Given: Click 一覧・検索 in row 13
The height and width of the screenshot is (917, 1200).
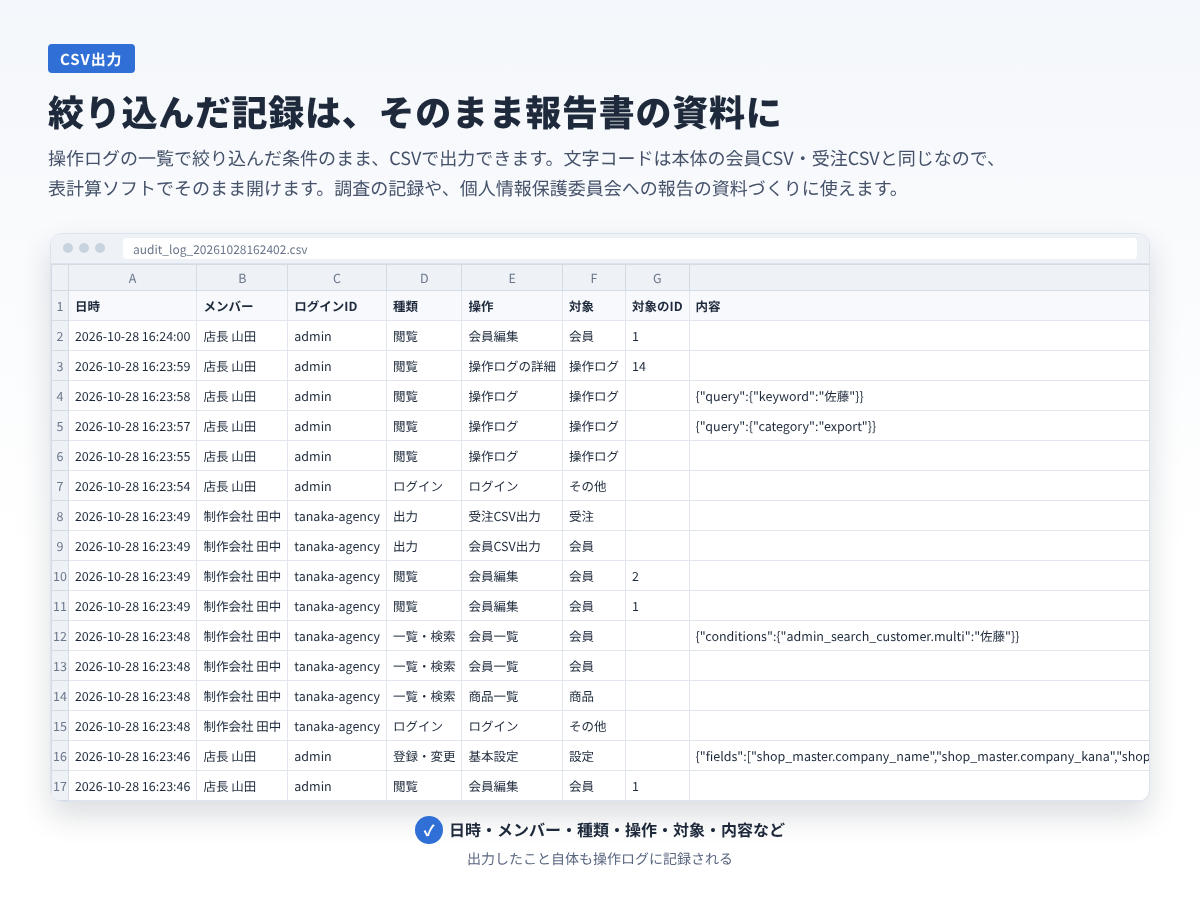Looking at the screenshot, I should (x=424, y=666).
